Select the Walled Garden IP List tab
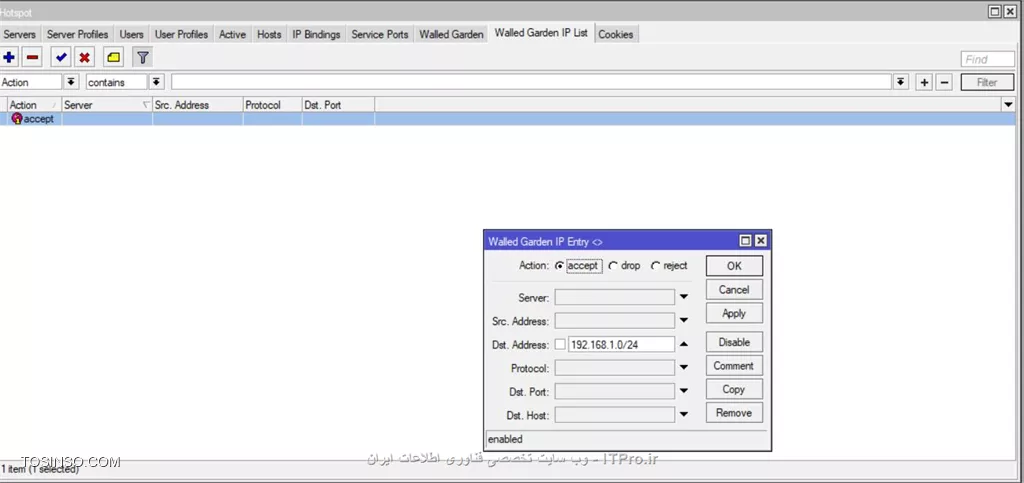This screenshot has height=483, width=1024. pos(541,33)
